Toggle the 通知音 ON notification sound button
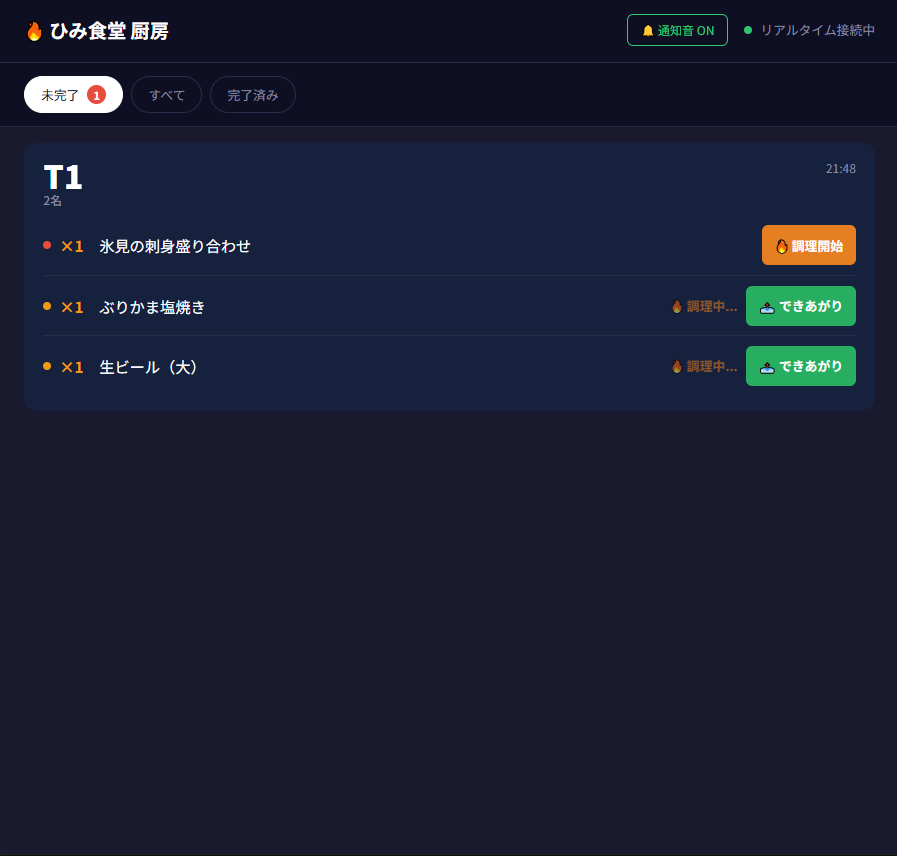Screen dimensions: 897x856 pos(677,30)
